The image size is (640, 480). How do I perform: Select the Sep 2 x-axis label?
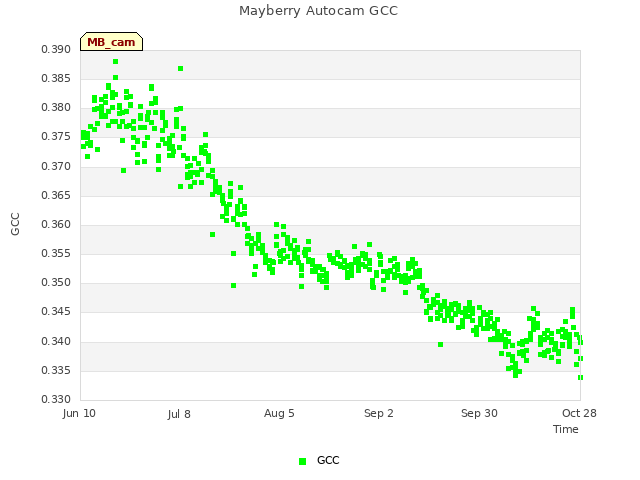coord(379,413)
